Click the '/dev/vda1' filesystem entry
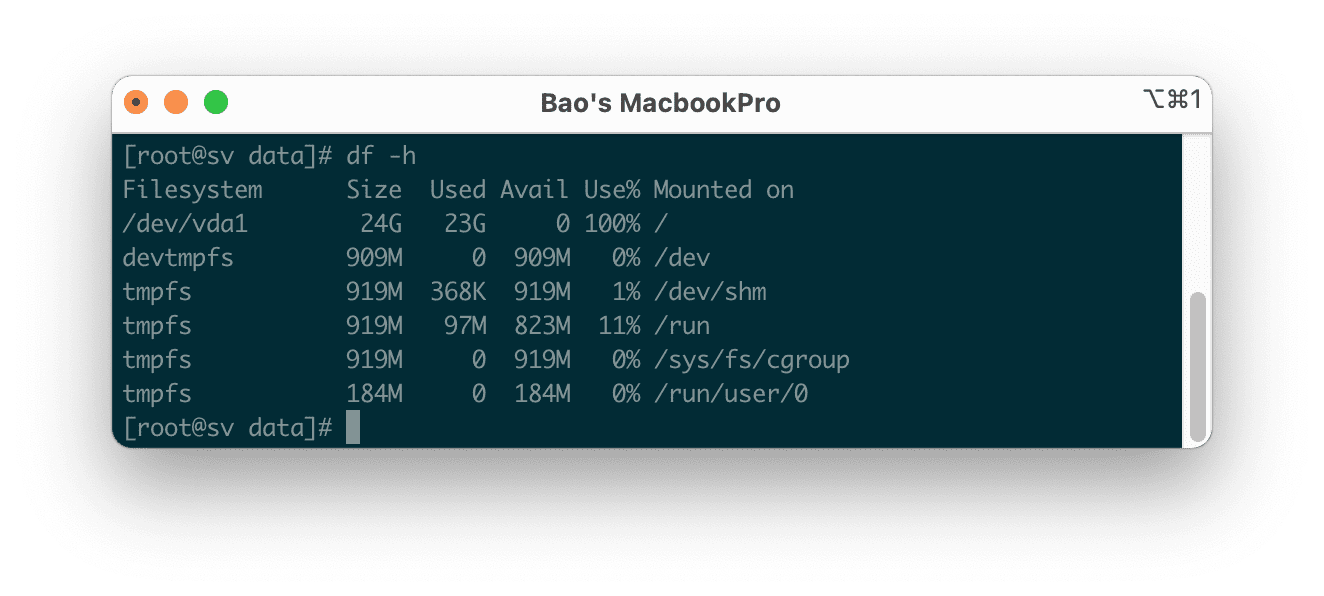 click(x=185, y=224)
